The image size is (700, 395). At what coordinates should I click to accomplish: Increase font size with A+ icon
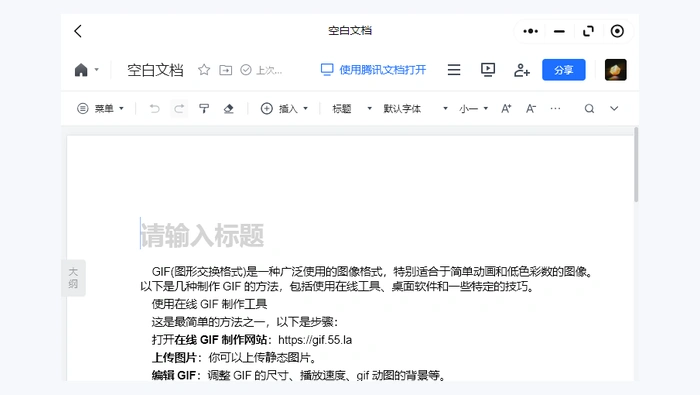[x=506, y=108]
